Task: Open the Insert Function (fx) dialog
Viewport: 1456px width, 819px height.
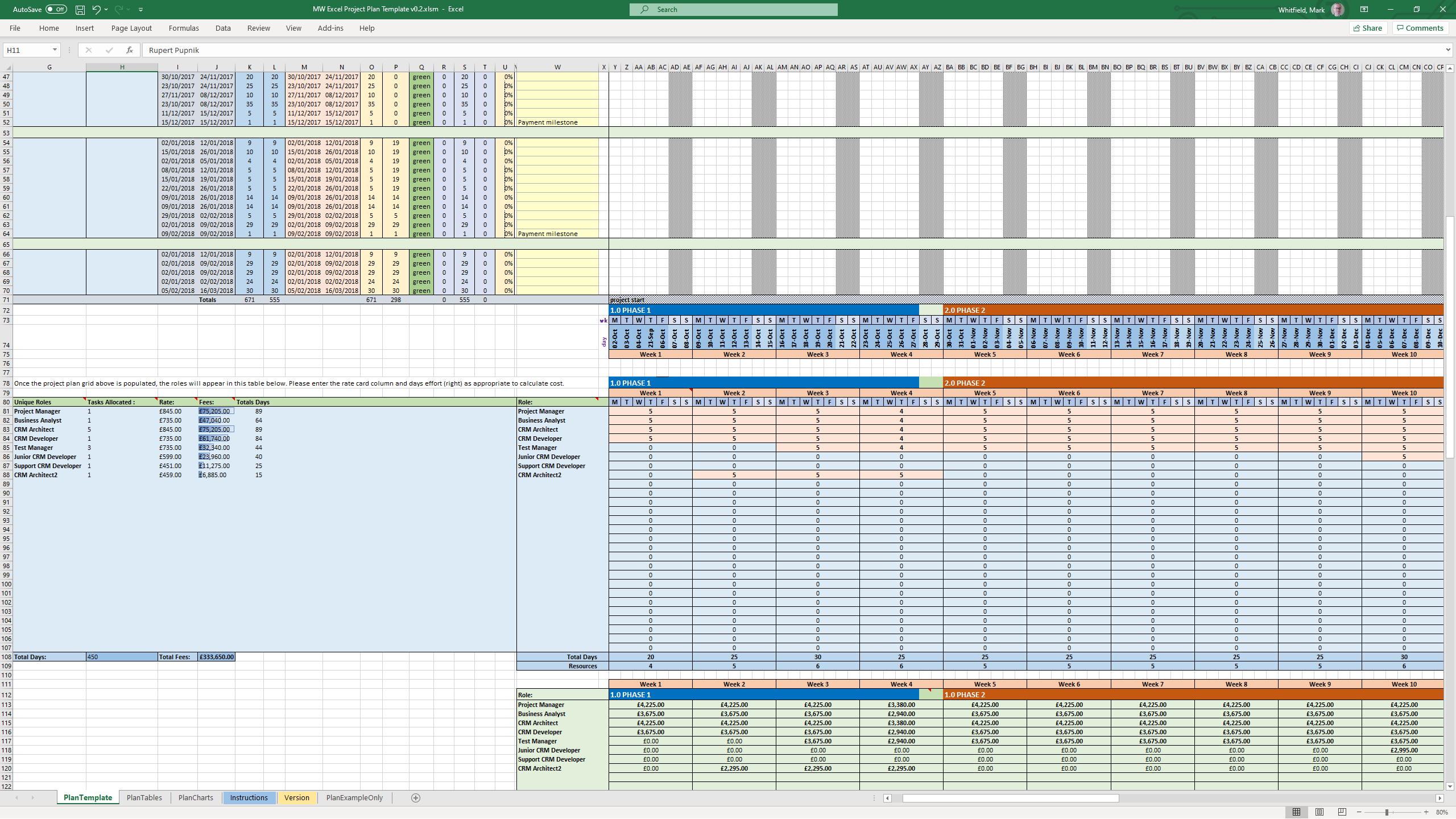Action: pyautogui.click(x=130, y=50)
